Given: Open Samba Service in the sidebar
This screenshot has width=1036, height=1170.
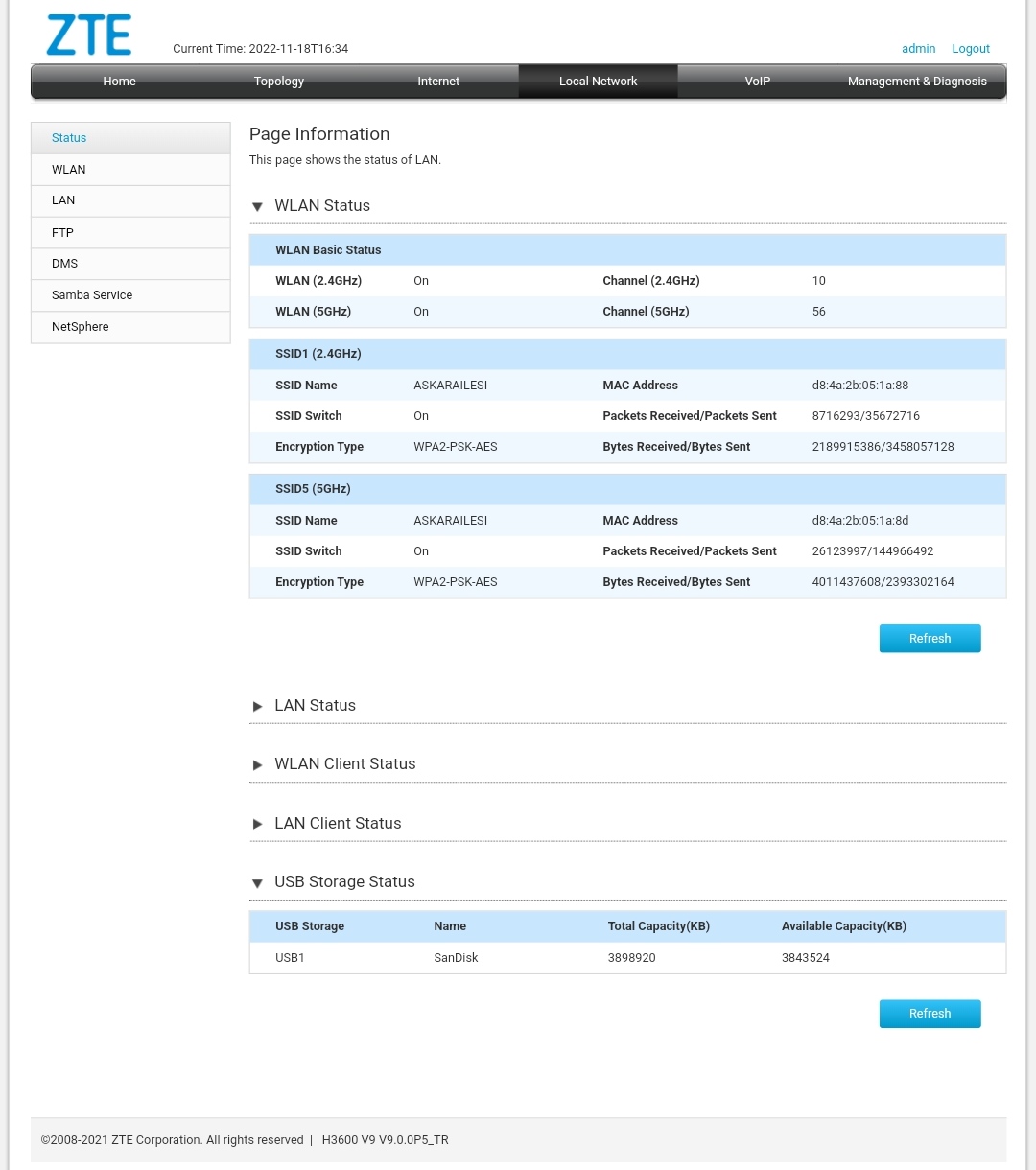Looking at the screenshot, I should pos(130,295).
